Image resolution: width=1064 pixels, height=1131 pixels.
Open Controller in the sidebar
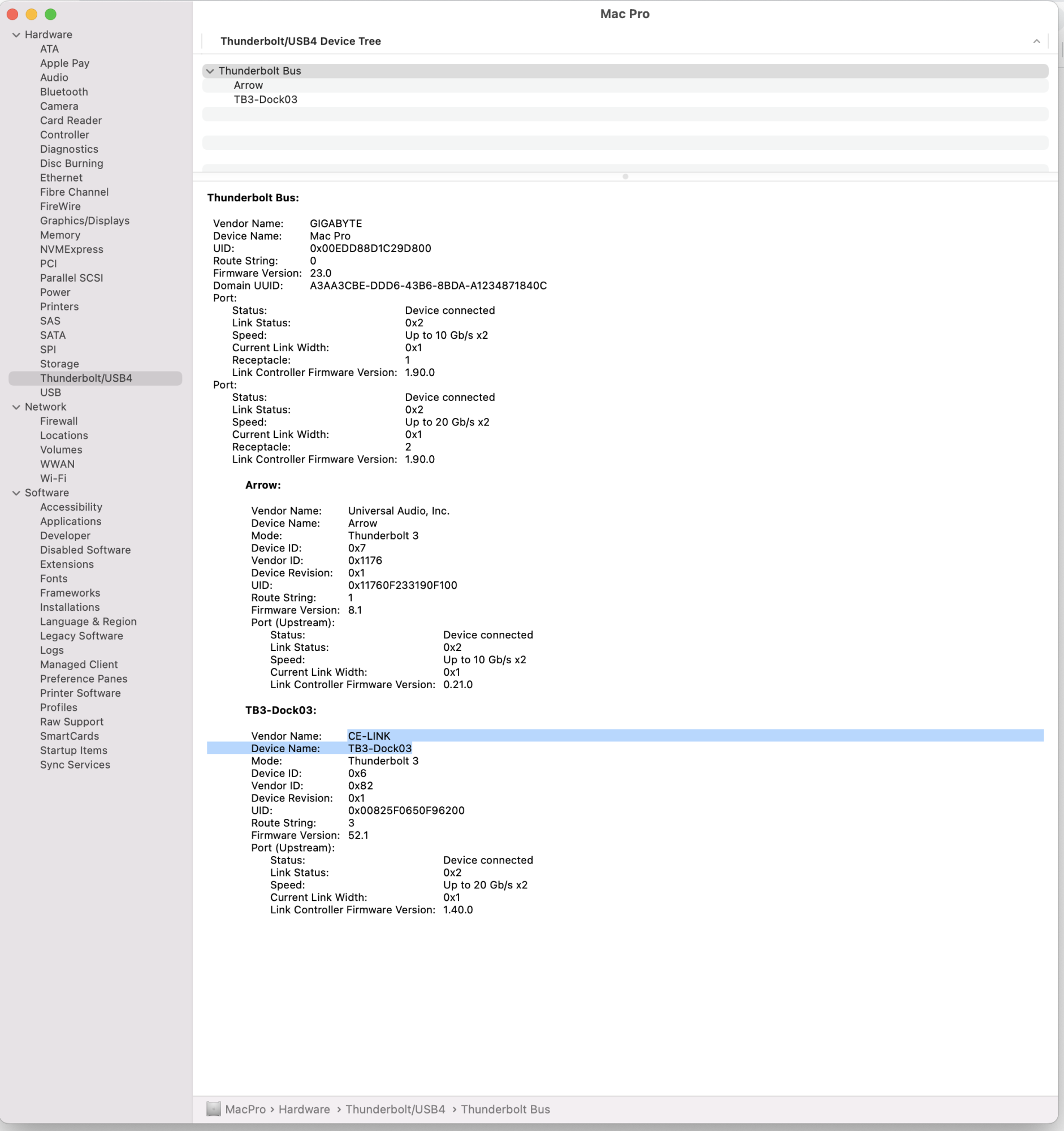point(65,135)
